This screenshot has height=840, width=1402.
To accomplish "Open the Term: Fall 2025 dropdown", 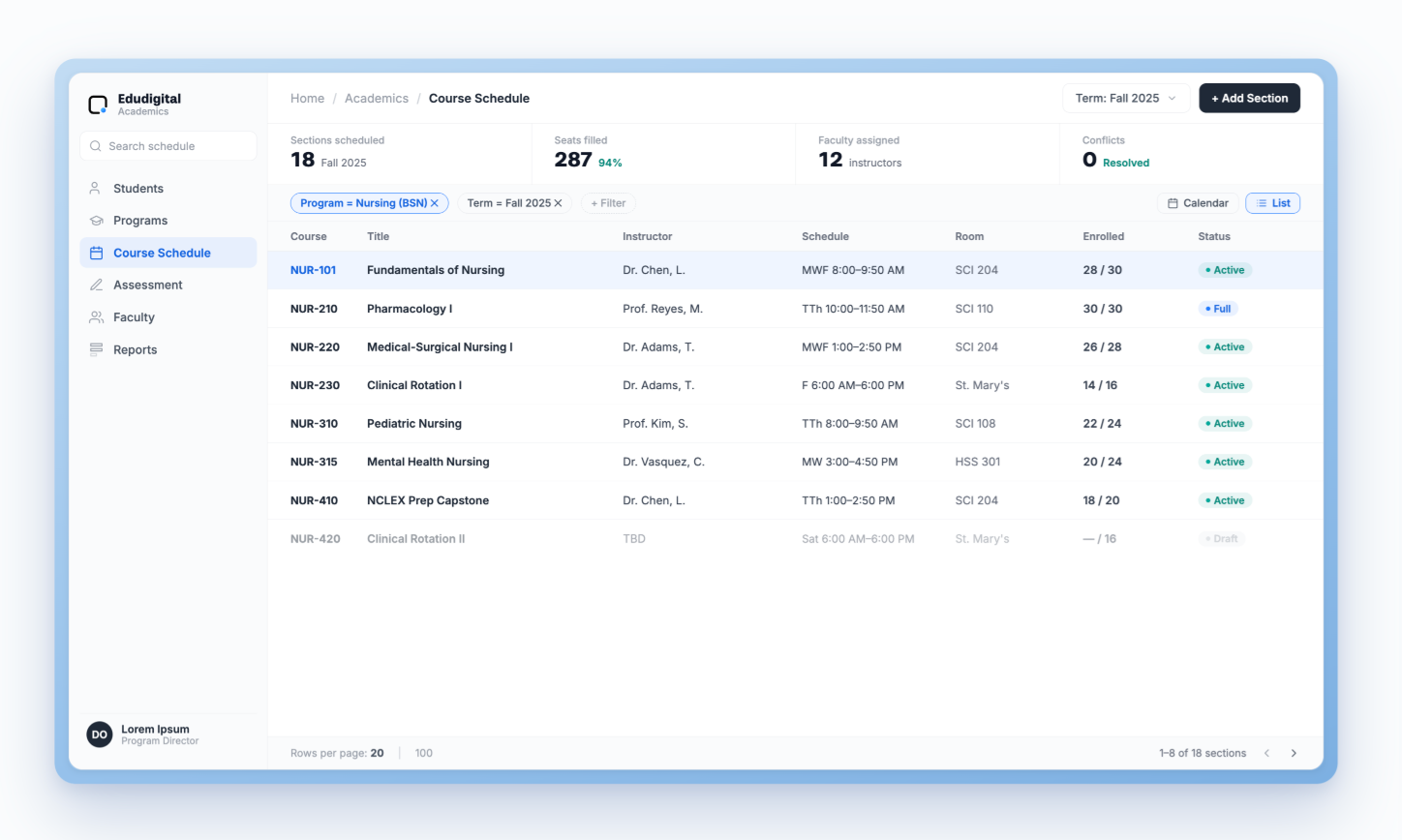I will [x=1126, y=98].
